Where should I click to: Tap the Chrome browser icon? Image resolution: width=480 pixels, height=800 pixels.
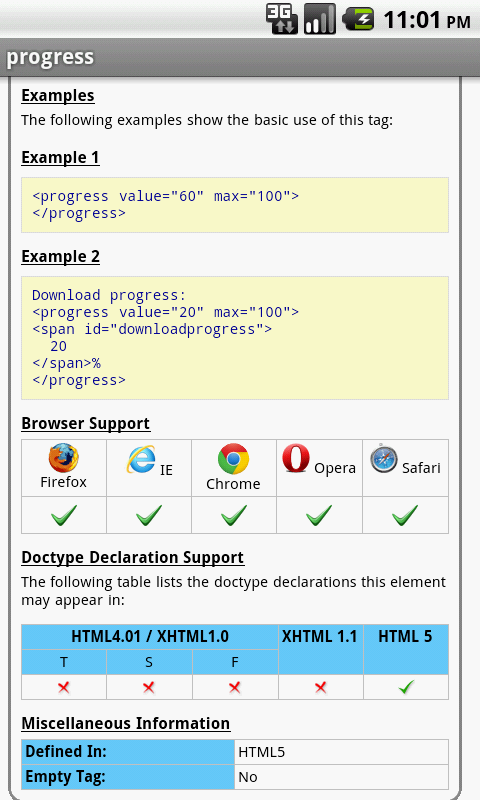233,459
